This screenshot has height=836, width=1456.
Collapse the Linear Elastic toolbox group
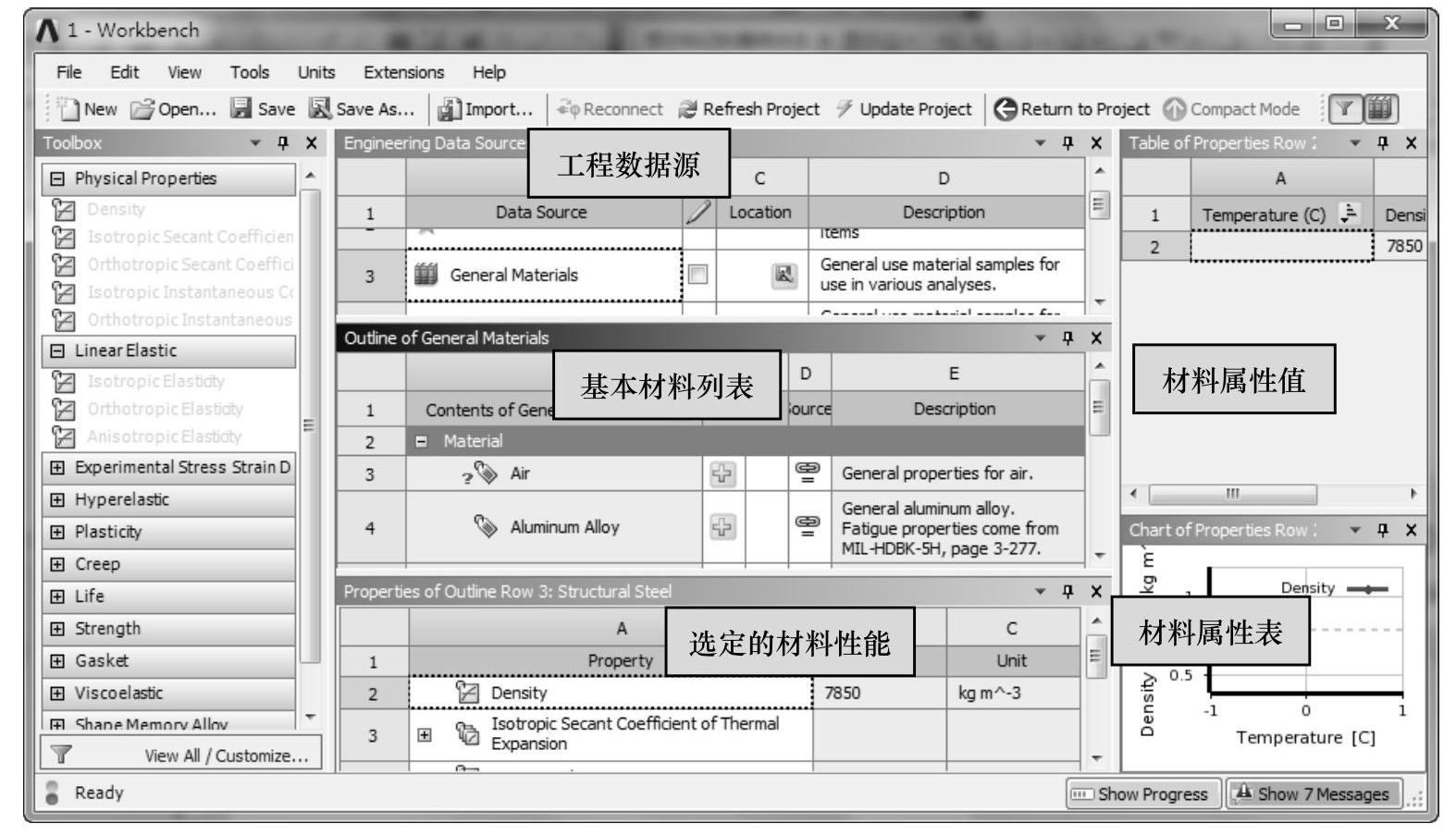pos(57,350)
